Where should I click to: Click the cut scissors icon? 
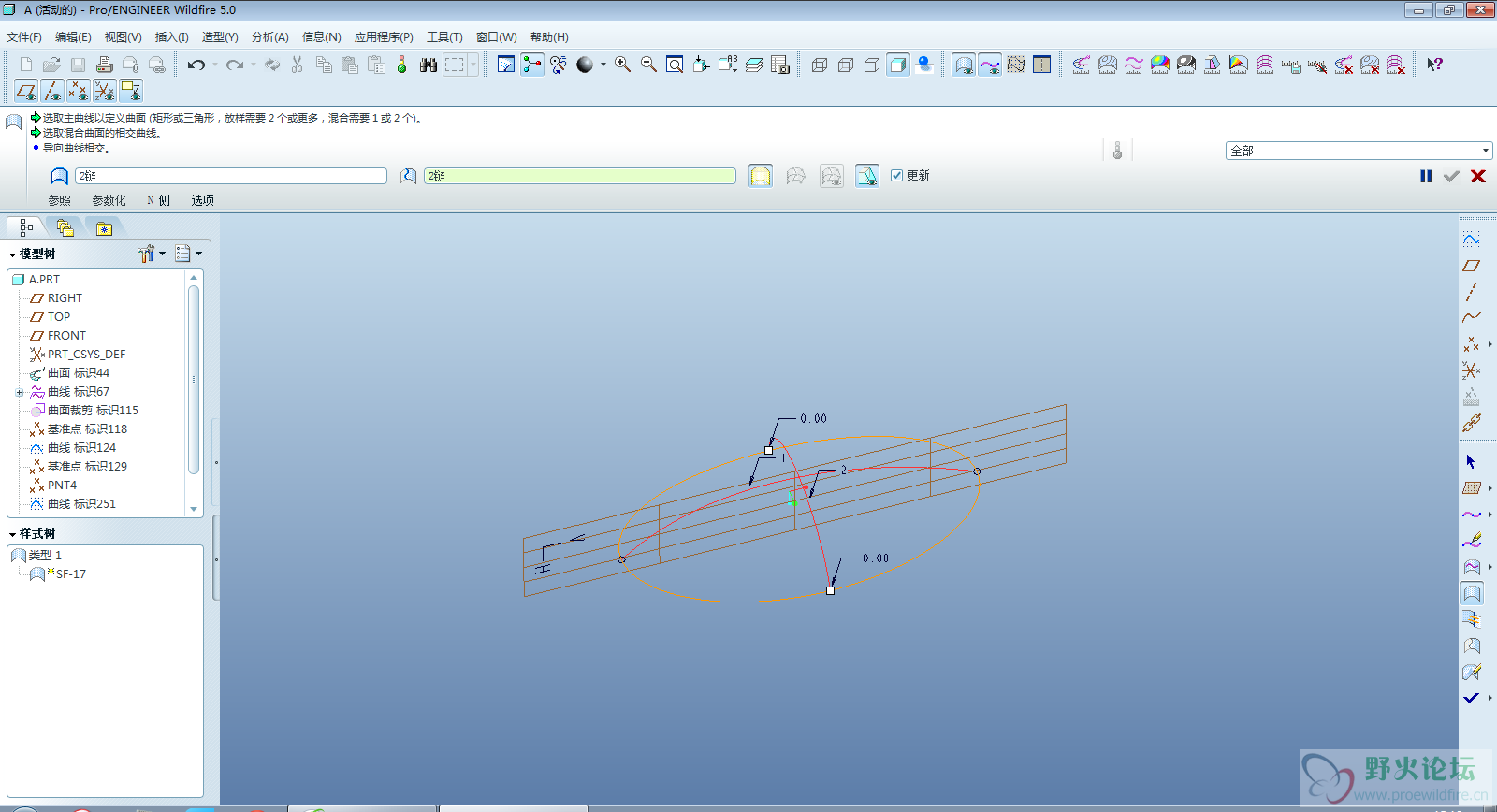(298, 65)
